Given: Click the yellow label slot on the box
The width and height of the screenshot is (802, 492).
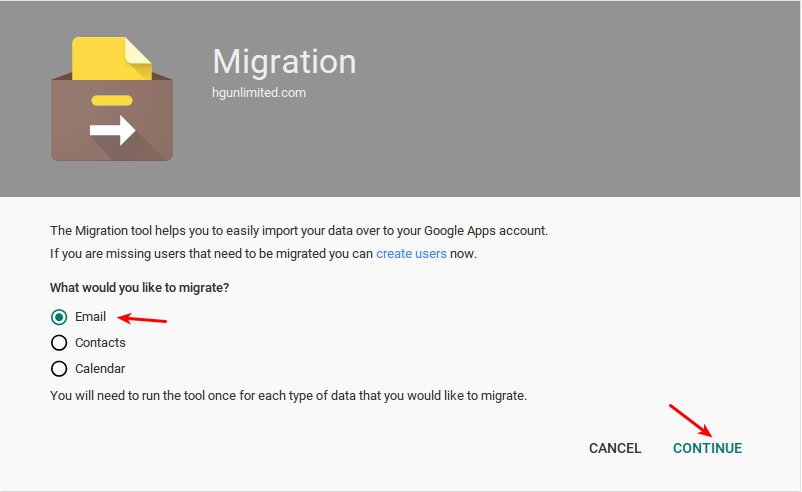Looking at the screenshot, I should [112, 100].
